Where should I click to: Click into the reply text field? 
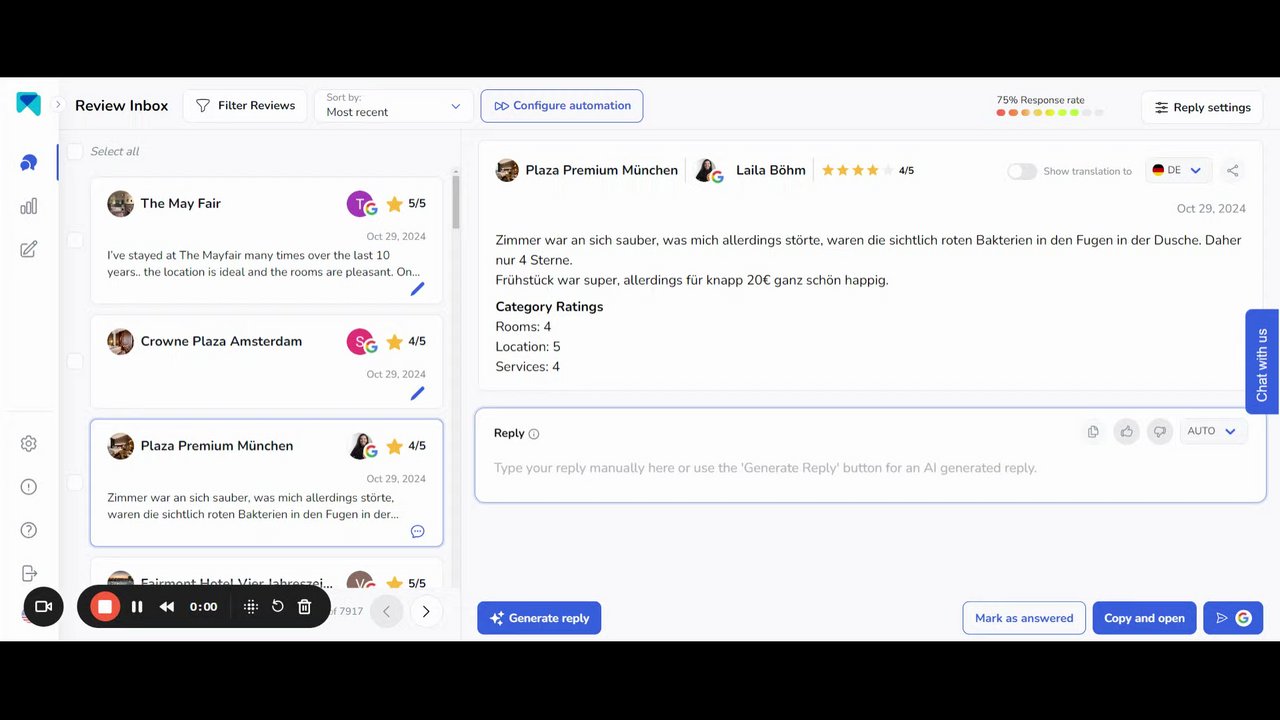tap(870, 468)
